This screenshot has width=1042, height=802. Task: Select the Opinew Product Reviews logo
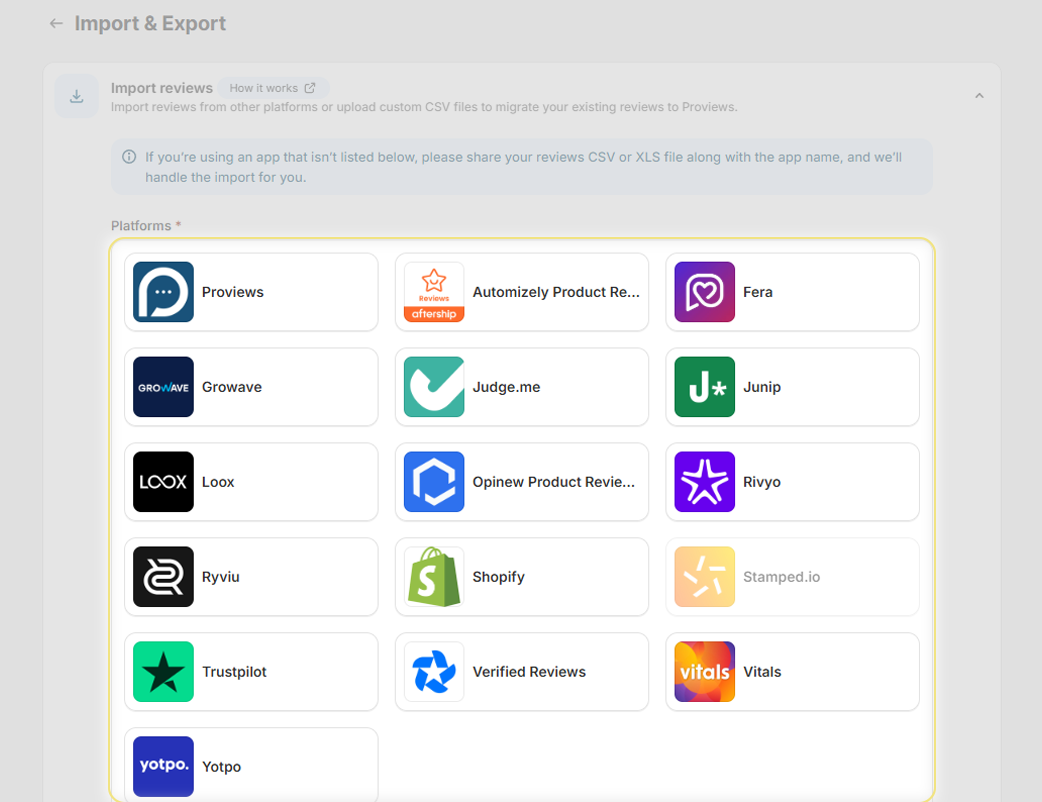coord(433,481)
